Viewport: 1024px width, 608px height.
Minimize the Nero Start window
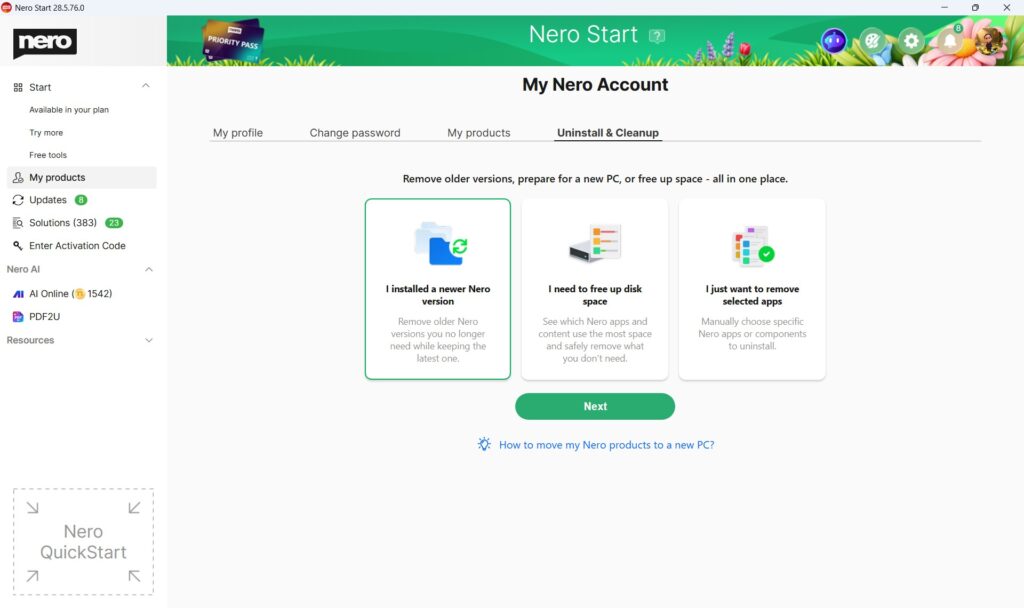tap(944, 7)
